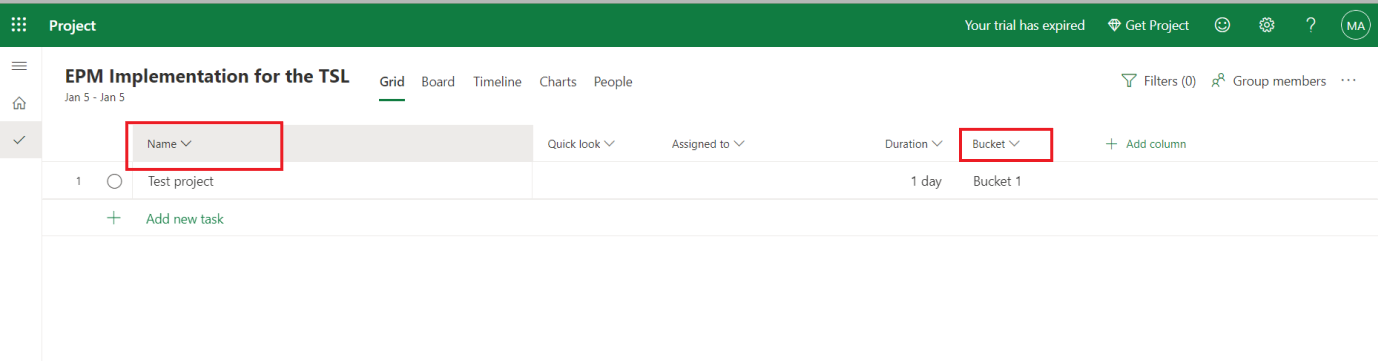Image resolution: width=1378 pixels, height=361 pixels.
Task: Click the project title EPM Implementation for the TSL
Action: click(x=207, y=76)
